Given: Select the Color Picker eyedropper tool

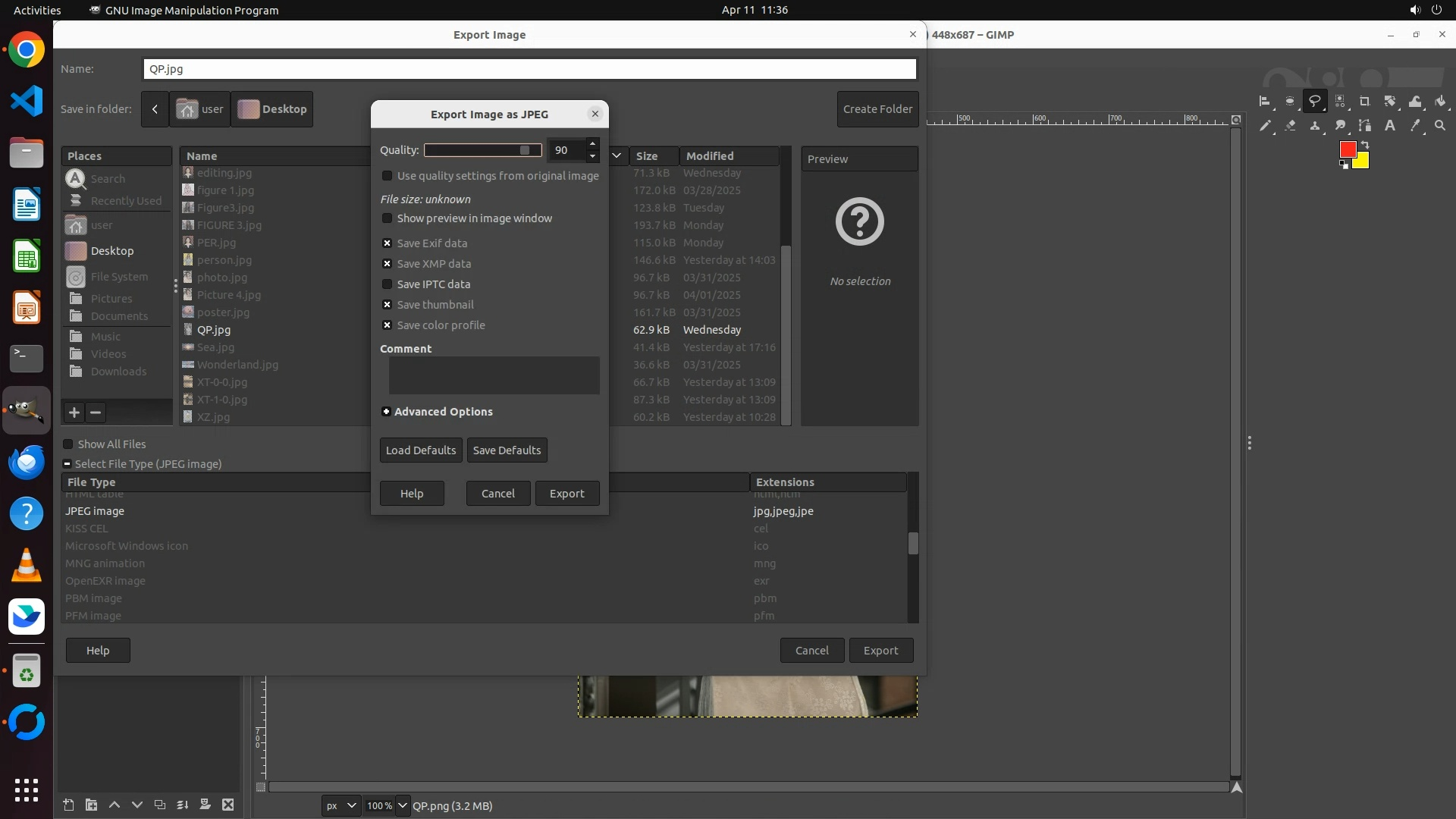Looking at the screenshot, I should pyautogui.click(x=1414, y=126).
